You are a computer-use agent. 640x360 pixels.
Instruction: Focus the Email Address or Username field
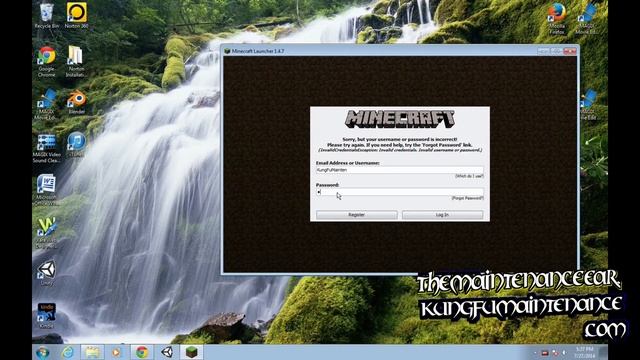[x=400, y=170]
